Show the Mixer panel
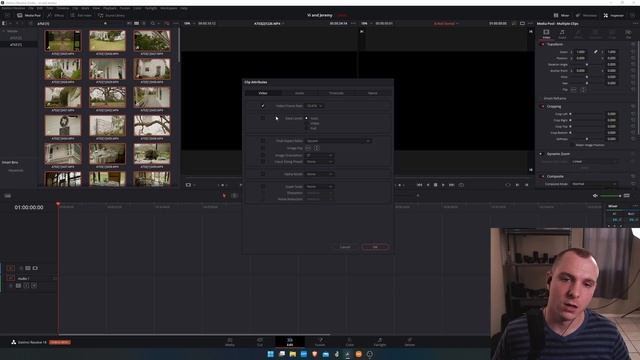The height and width of the screenshot is (360, 640). (561, 15)
